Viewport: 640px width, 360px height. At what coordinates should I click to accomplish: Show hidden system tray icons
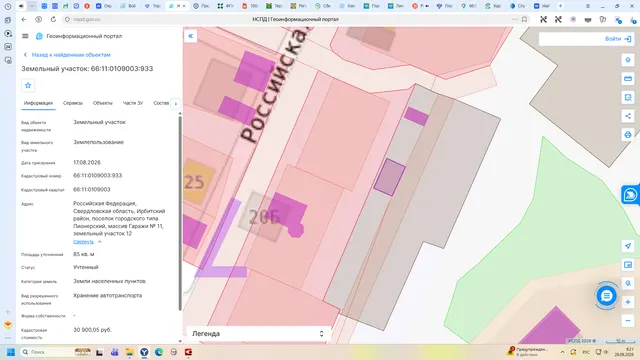pyautogui.click(x=562, y=352)
